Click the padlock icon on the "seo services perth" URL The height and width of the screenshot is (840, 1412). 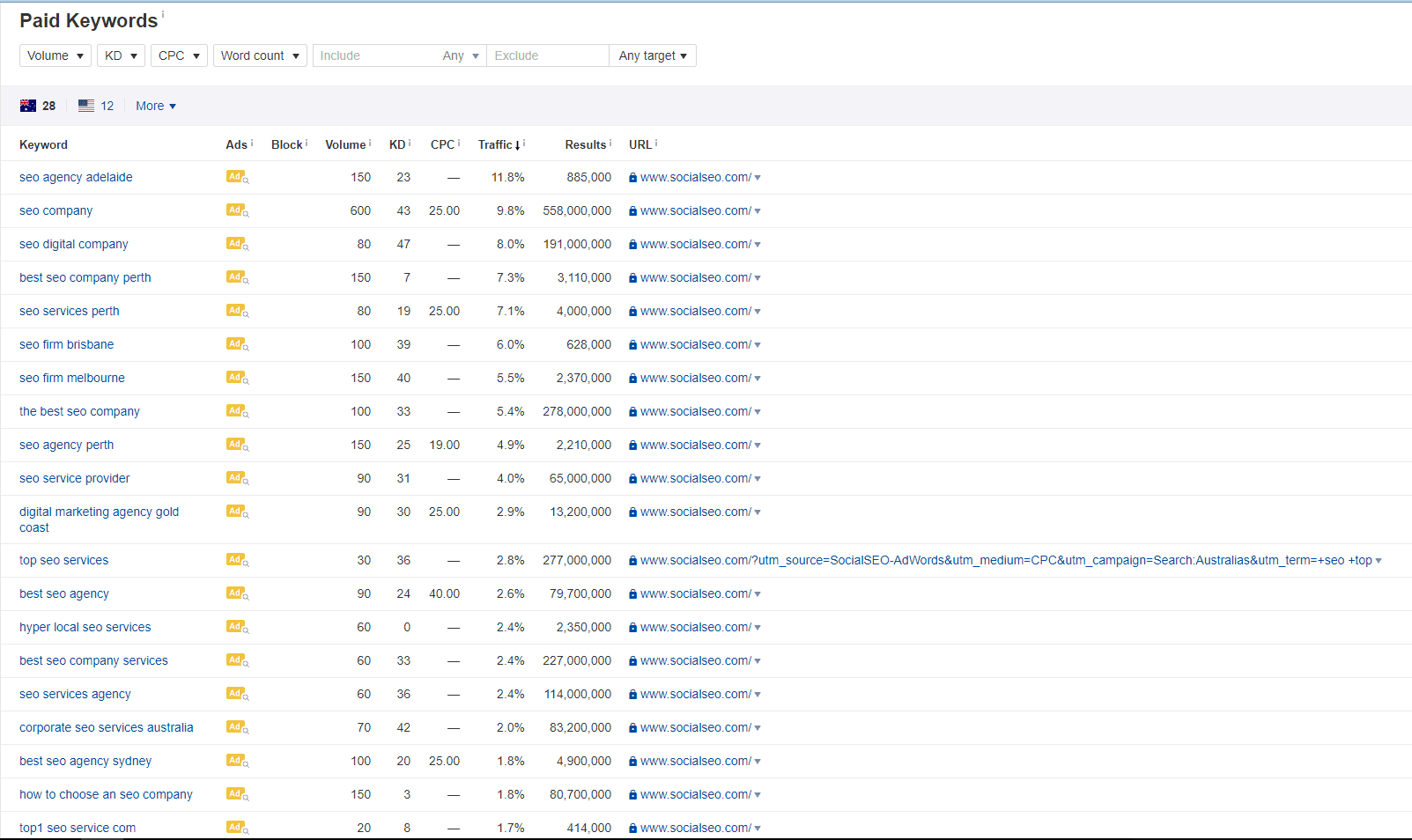632,310
